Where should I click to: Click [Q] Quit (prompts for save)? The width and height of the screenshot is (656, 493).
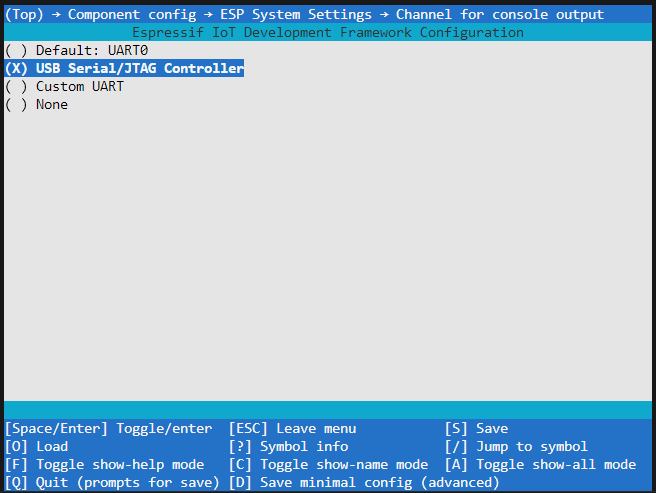[x=112, y=483]
